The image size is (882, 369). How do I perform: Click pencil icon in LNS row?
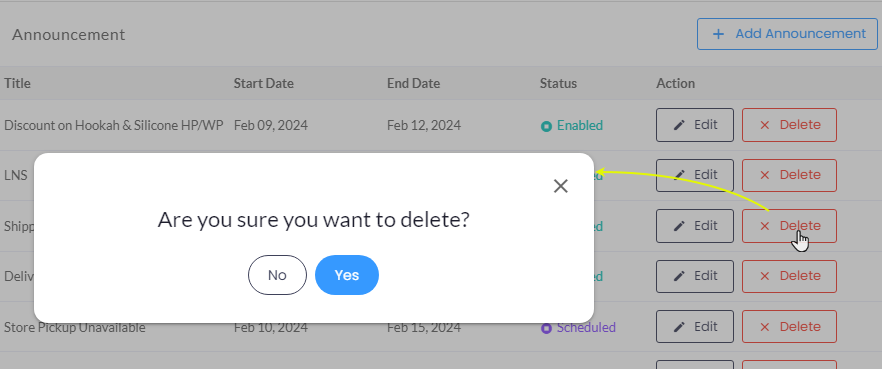tap(680, 176)
